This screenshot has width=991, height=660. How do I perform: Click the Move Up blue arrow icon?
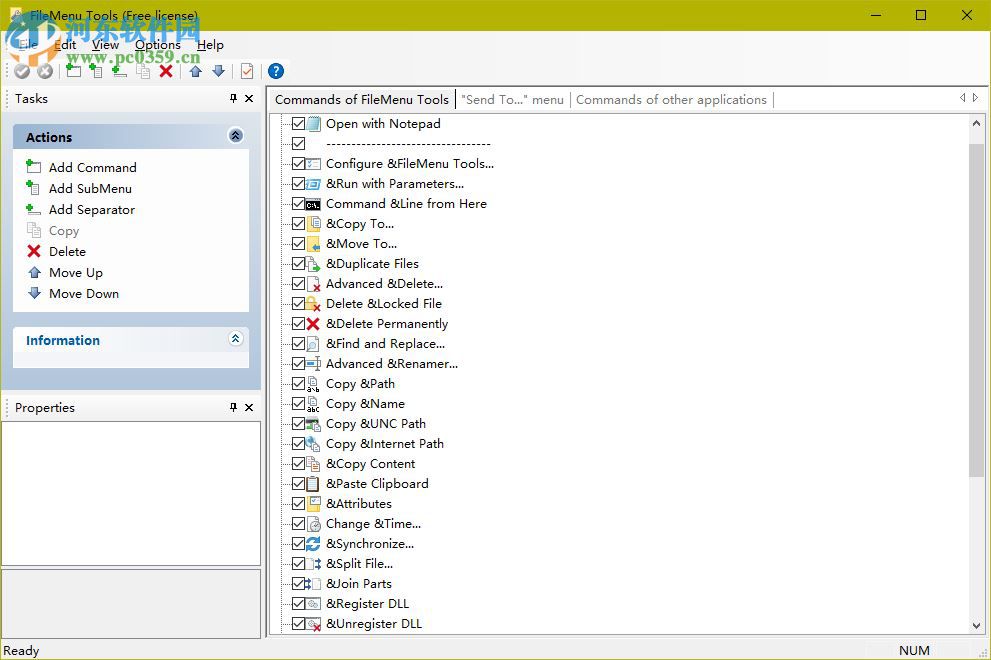coord(195,71)
